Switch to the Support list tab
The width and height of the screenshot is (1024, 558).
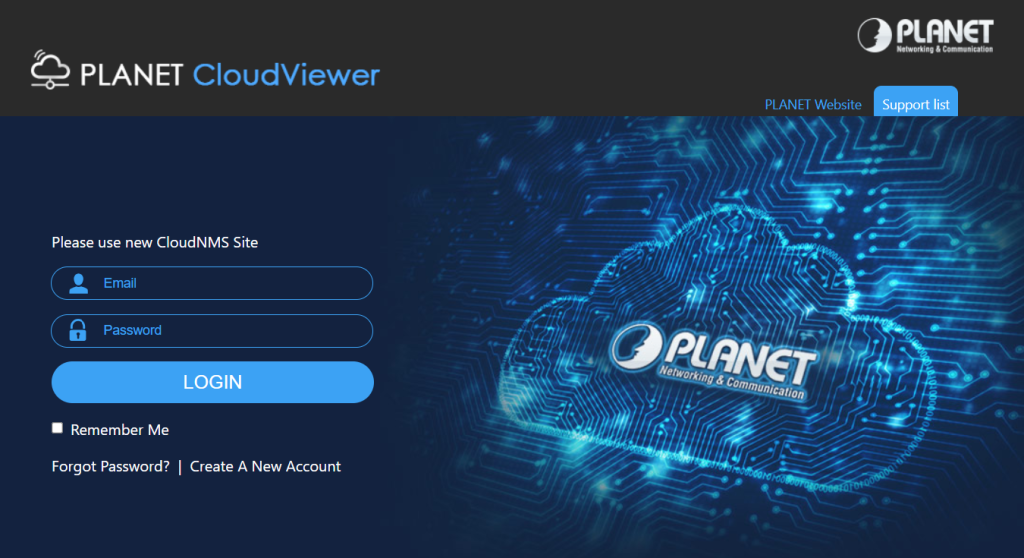[x=915, y=104]
